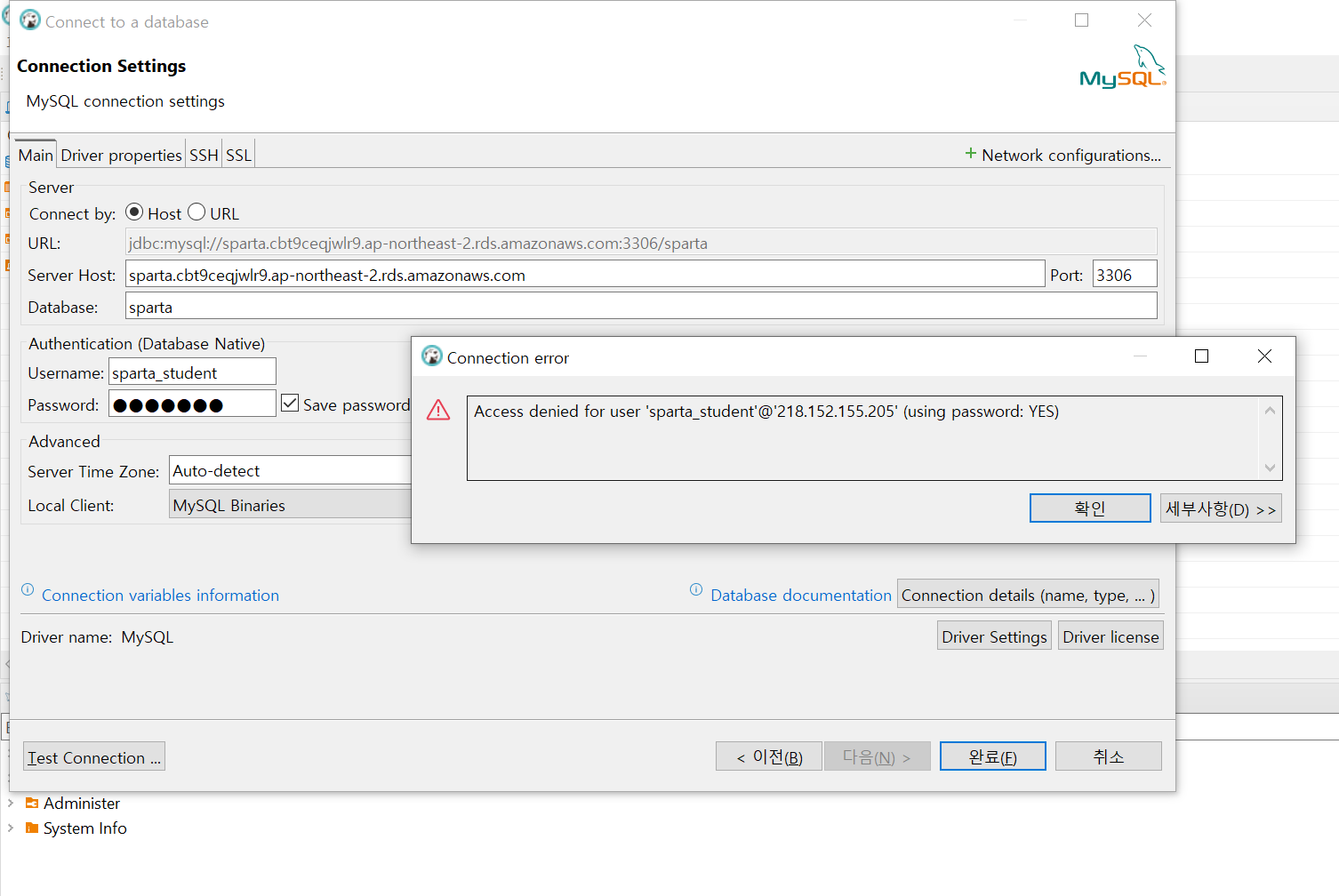Click the 완료(F) finish button
The width and height of the screenshot is (1339, 896).
pyautogui.click(x=992, y=756)
